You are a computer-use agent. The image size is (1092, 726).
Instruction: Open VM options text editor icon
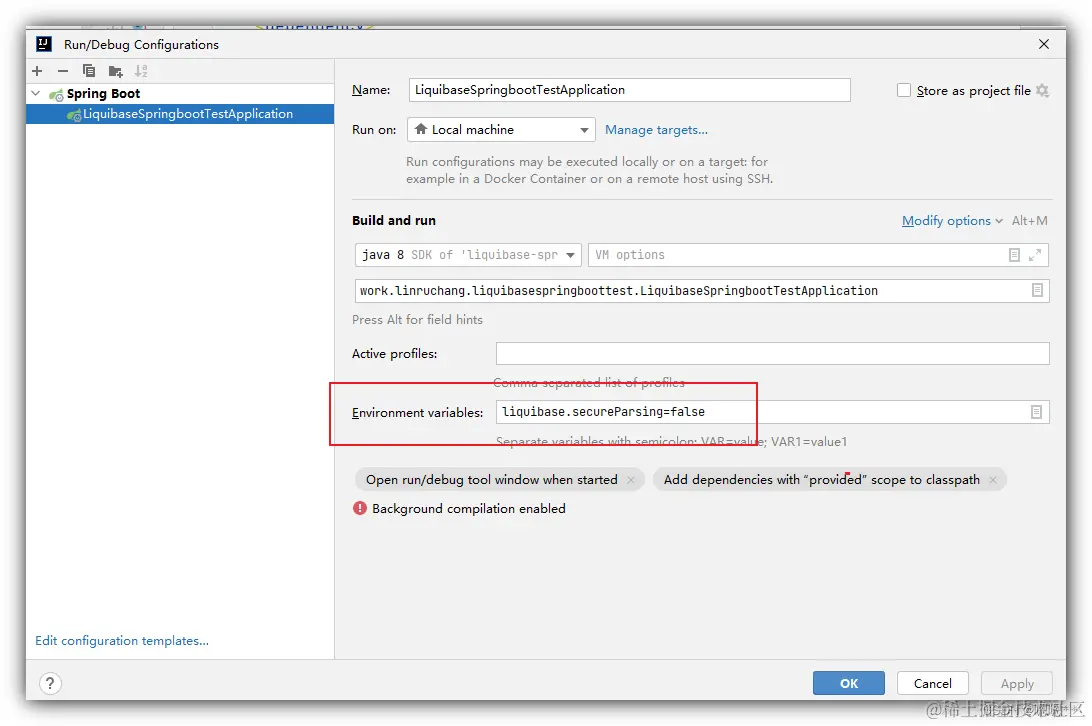(x=1014, y=255)
